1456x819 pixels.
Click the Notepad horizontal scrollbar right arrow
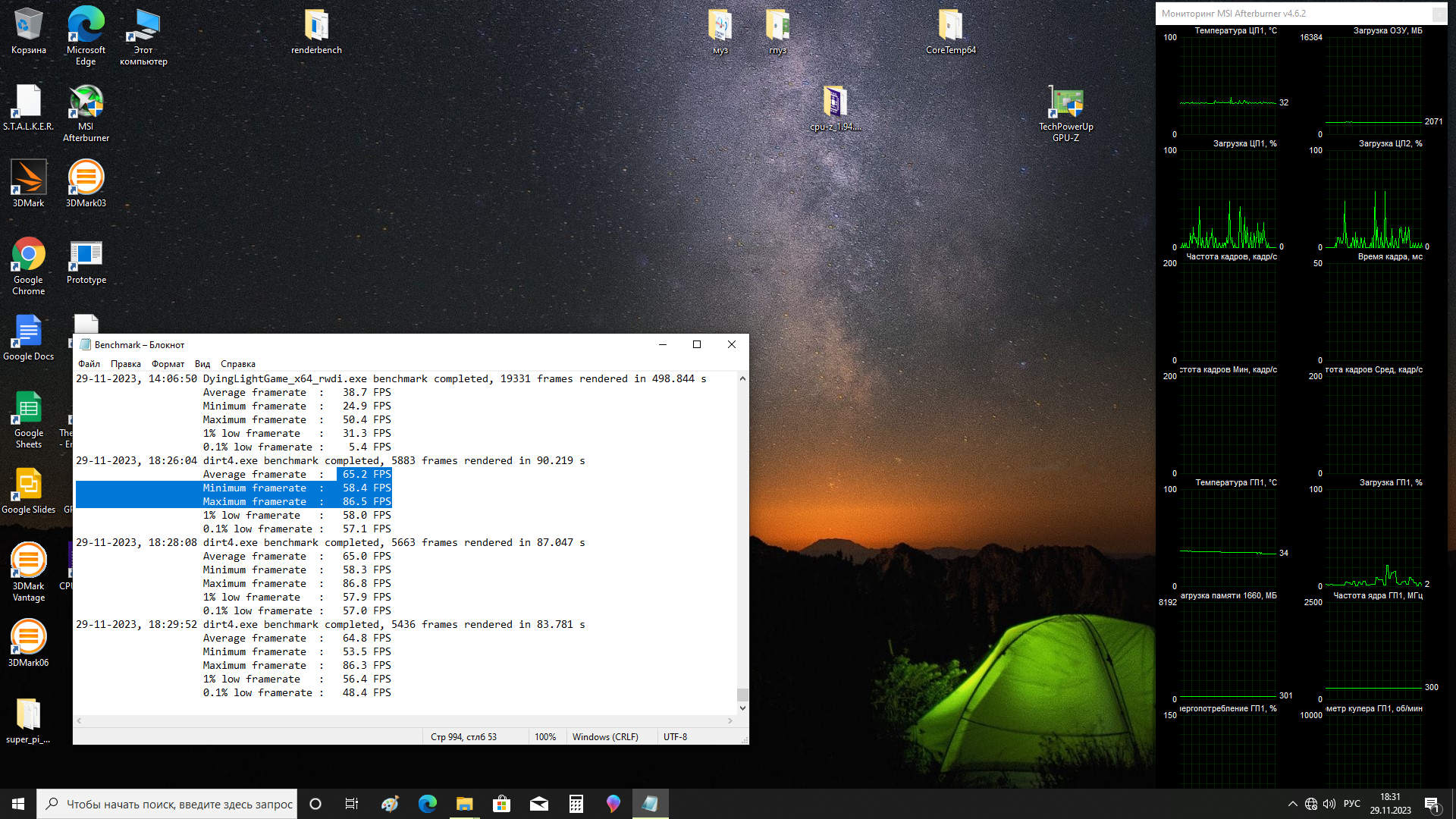click(730, 720)
